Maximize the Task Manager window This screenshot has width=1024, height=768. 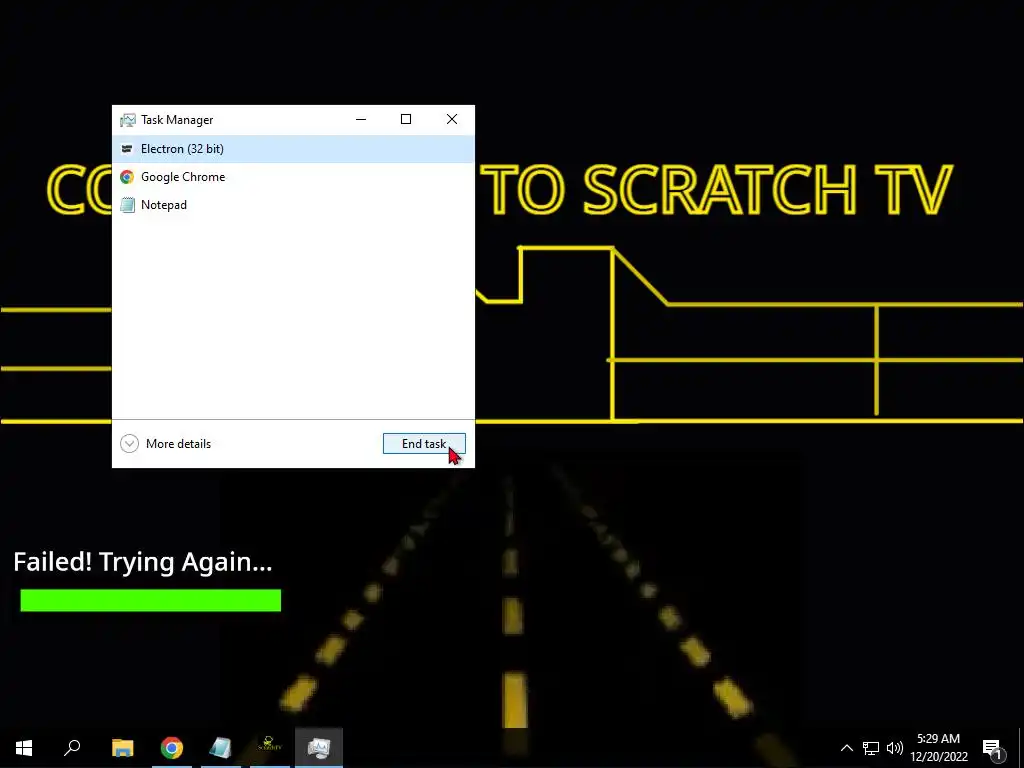406,120
